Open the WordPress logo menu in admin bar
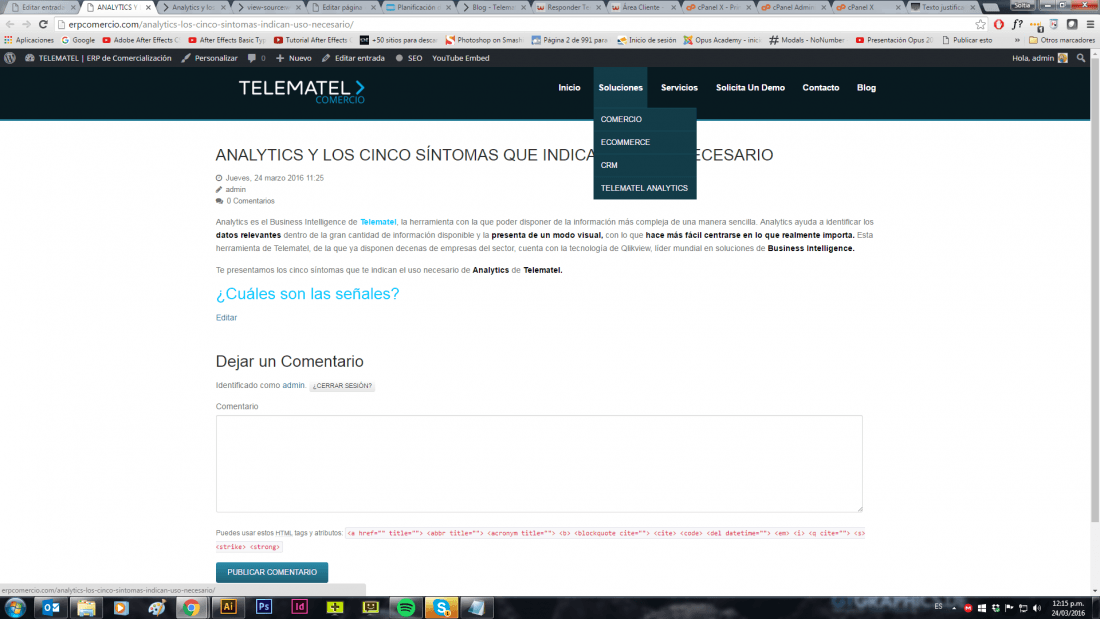This screenshot has width=1100, height=619. tap(10, 58)
